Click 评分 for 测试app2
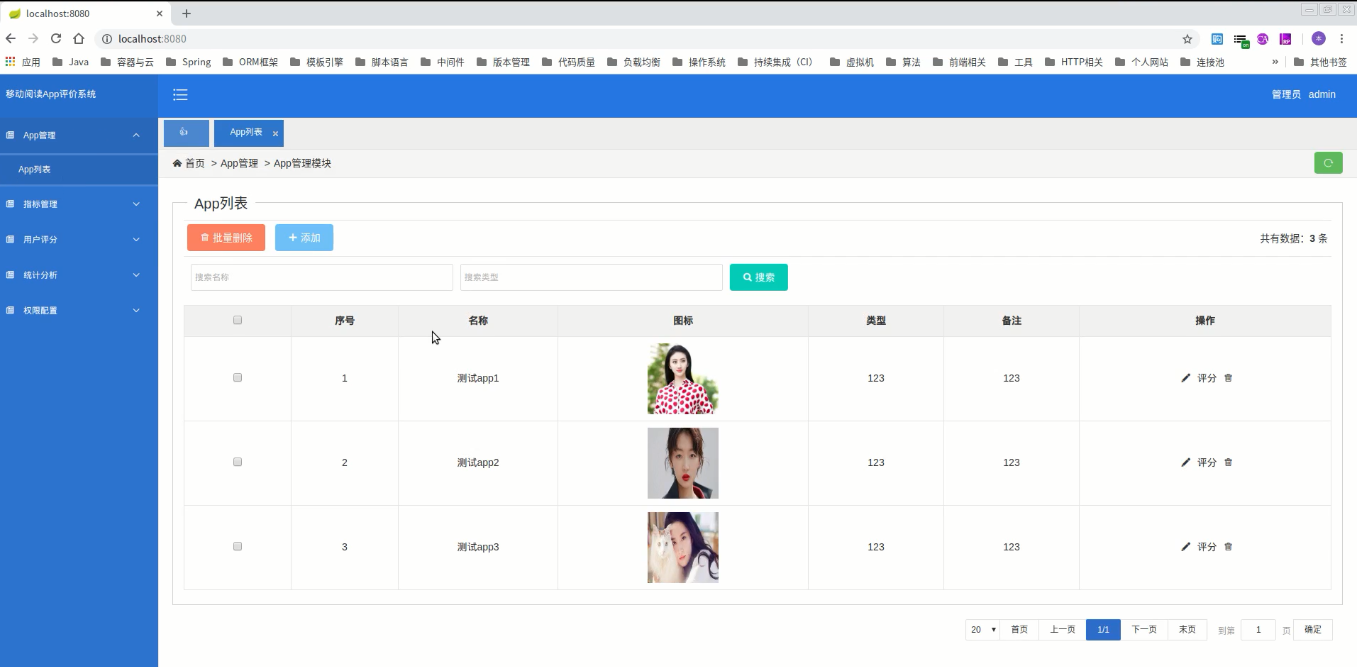The height and width of the screenshot is (667, 1357). pyautogui.click(x=1207, y=462)
